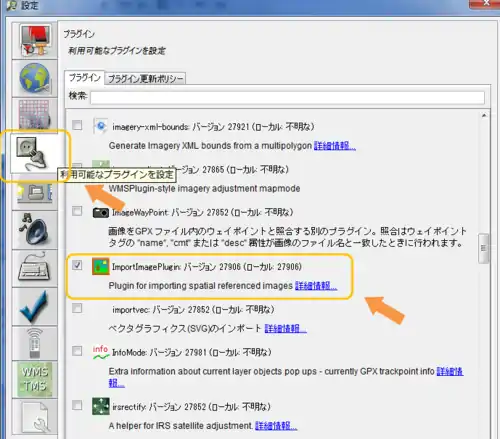Image resolution: width=500 pixels, height=439 pixels.
Task: Select the plugin settings plug icon
Action: click(x=35, y=153)
